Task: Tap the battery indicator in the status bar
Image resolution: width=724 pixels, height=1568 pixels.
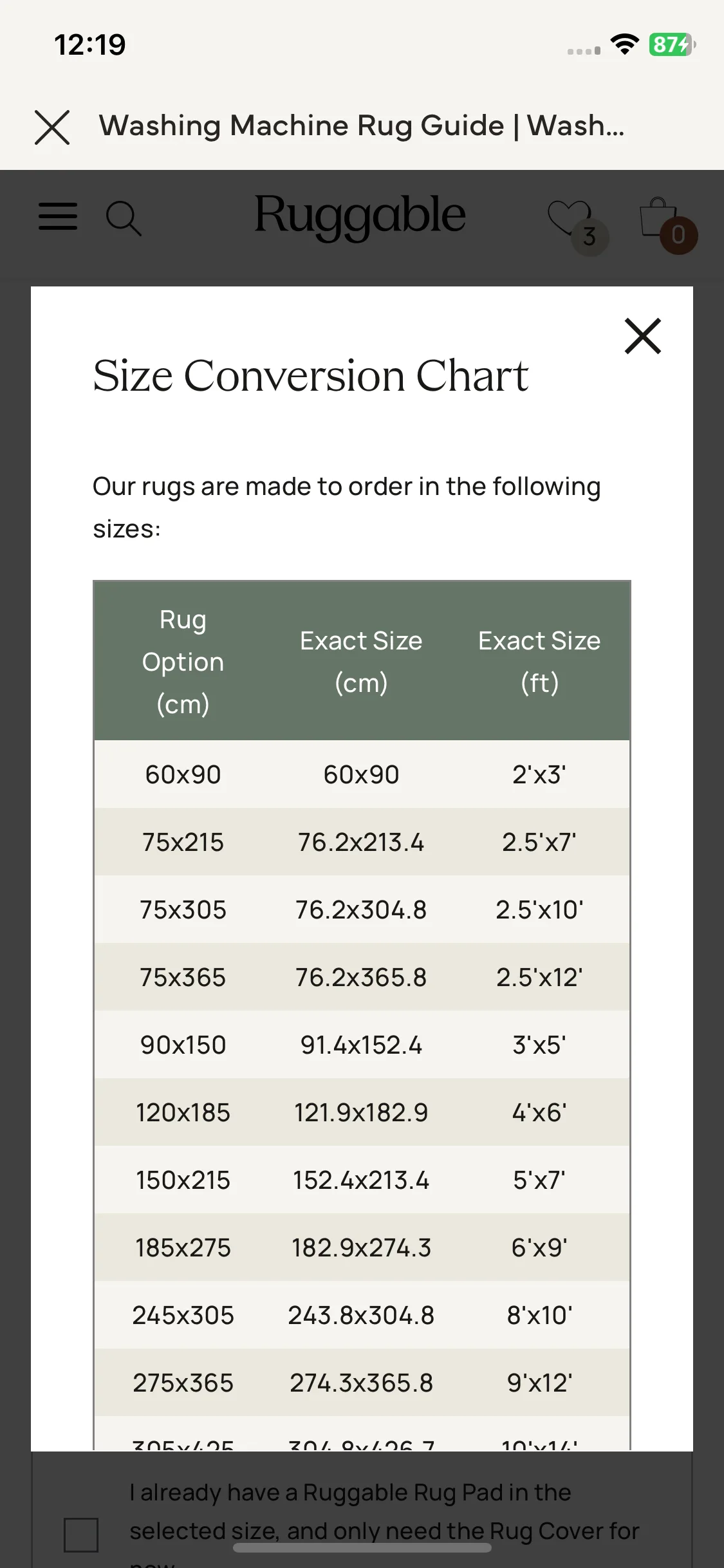Action: click(x=672, y=44)
